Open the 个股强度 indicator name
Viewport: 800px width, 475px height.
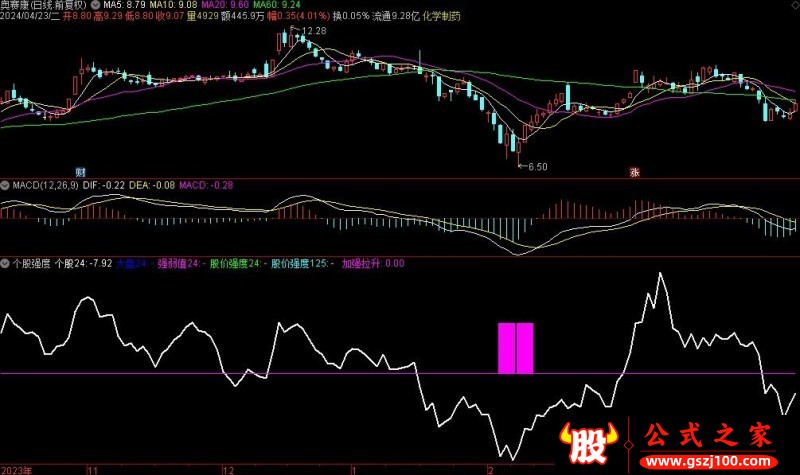[32, 264]
